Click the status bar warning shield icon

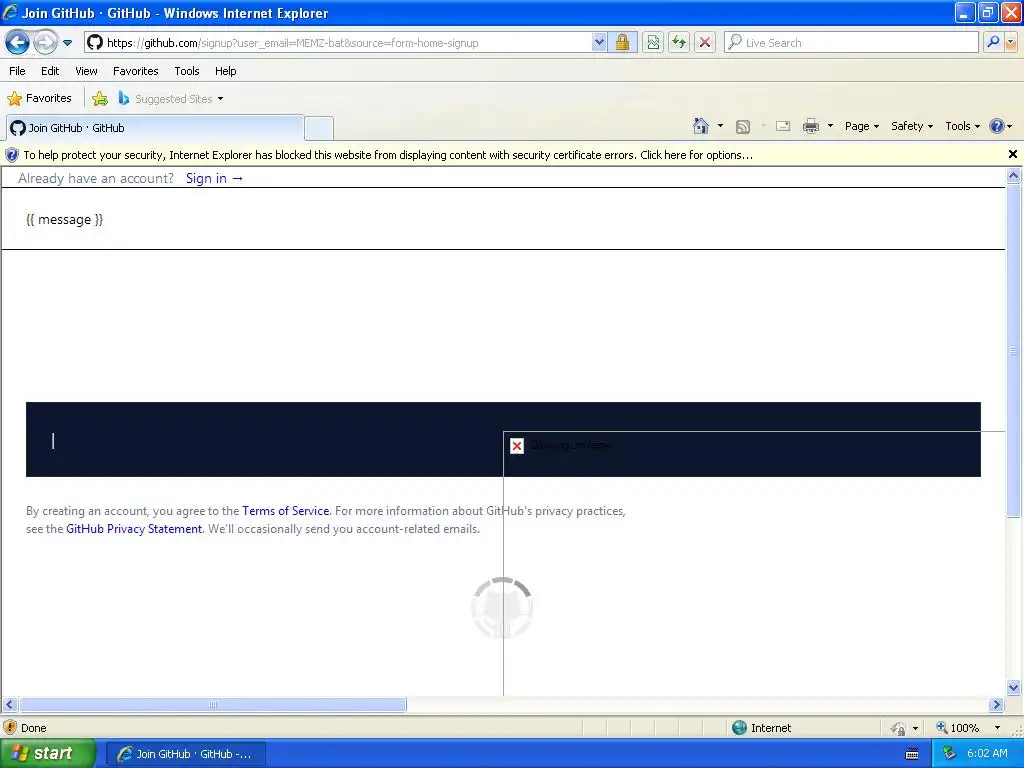(10, 728)
